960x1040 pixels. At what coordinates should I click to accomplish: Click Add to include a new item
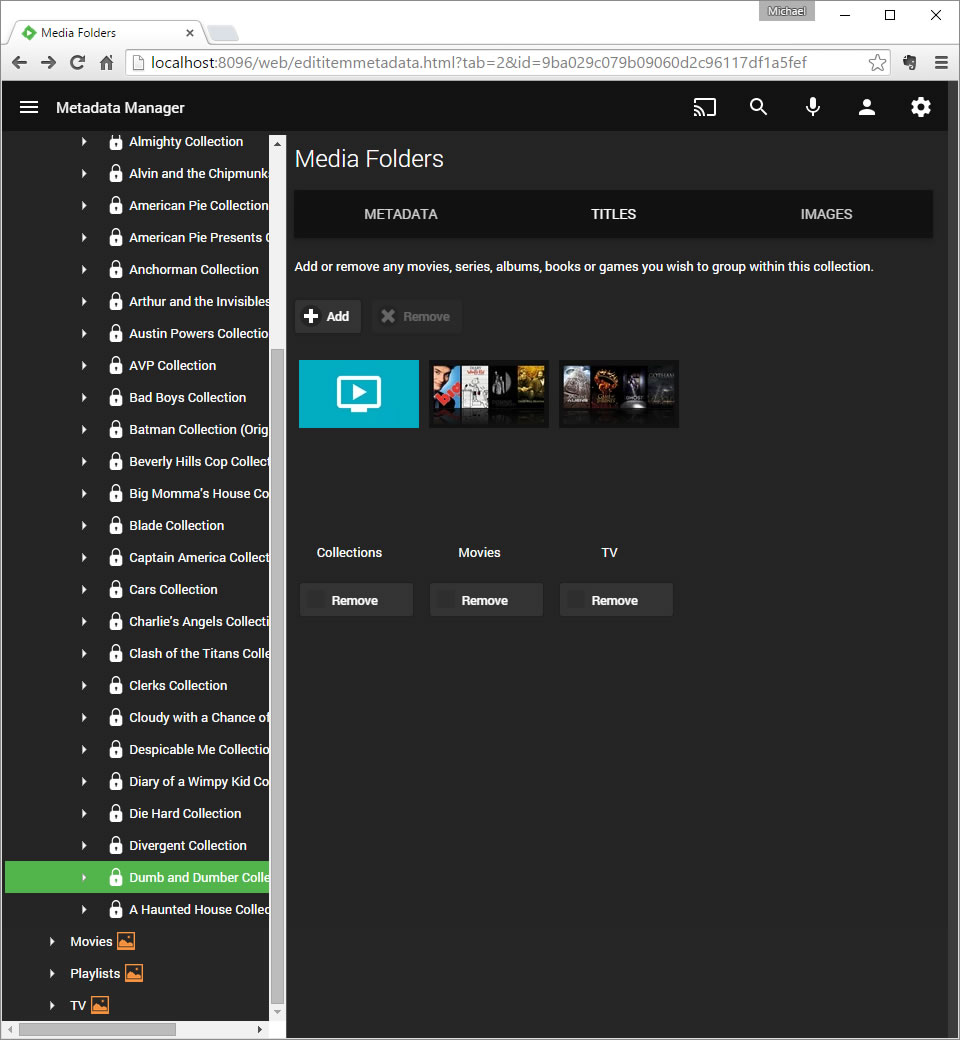click(x=328, y=316)
